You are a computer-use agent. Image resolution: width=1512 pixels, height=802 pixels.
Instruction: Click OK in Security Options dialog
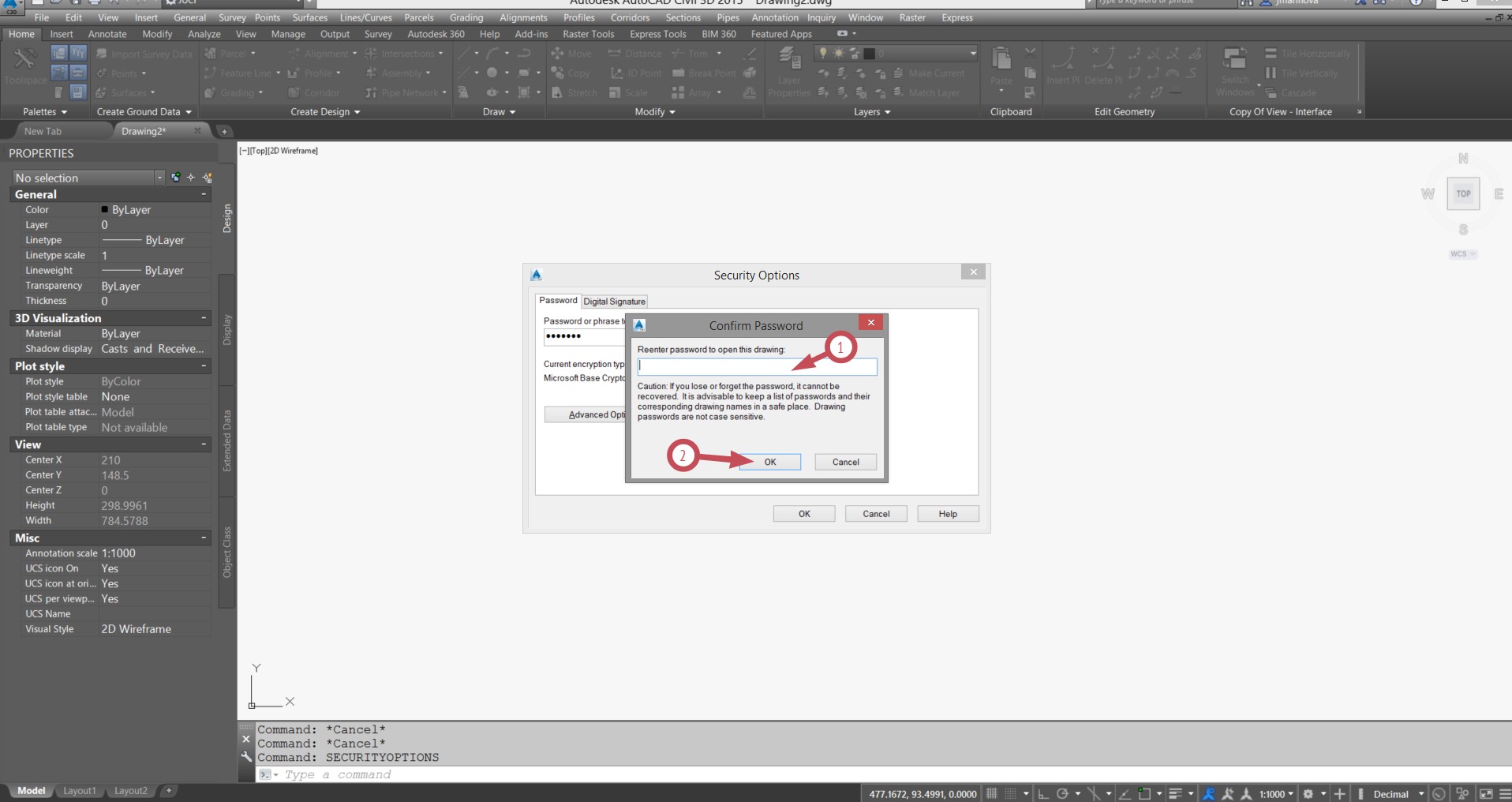pos(804,514)
